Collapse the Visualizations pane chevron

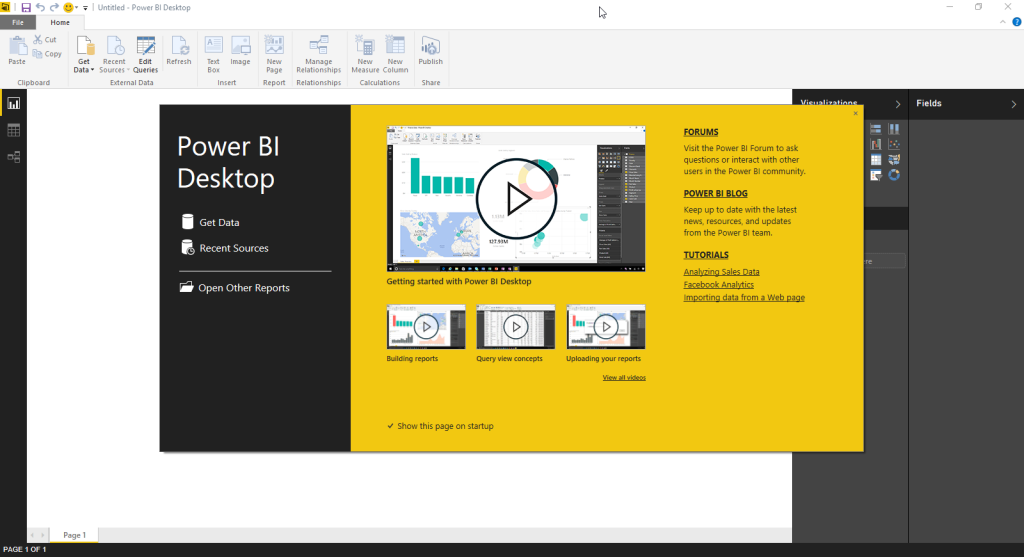897,104
